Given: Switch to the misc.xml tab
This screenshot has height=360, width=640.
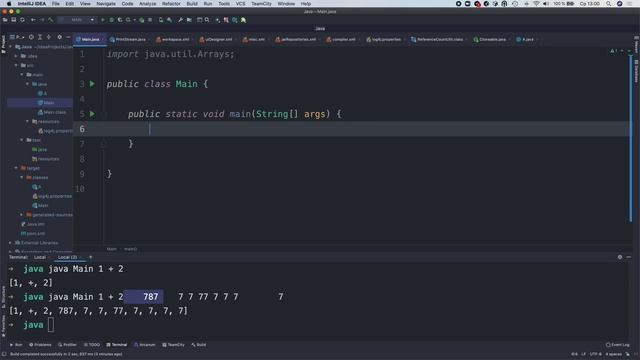Looking at the screenshot, I should (256, 40).
